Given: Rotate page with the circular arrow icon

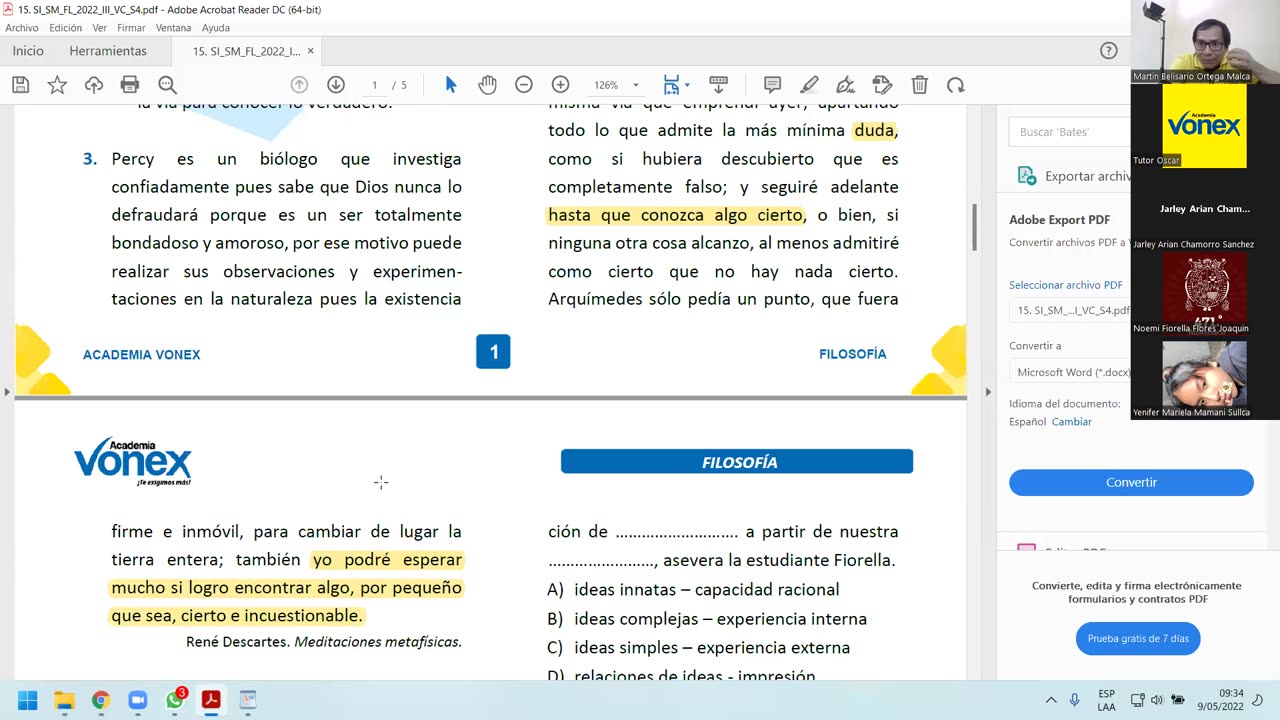Looking at the screenshot, I should 956,85.
